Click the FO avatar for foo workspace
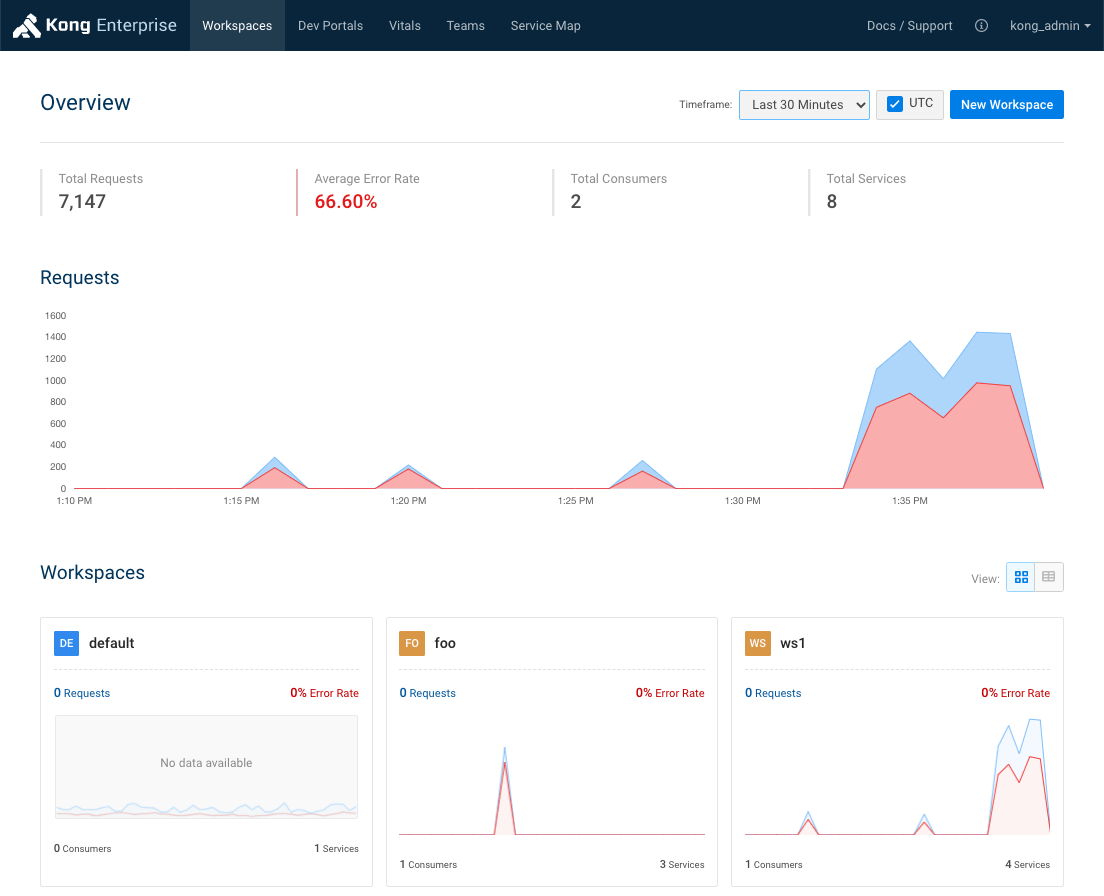1104x896 pixels. pyautogui.click(x=412, y=643)
